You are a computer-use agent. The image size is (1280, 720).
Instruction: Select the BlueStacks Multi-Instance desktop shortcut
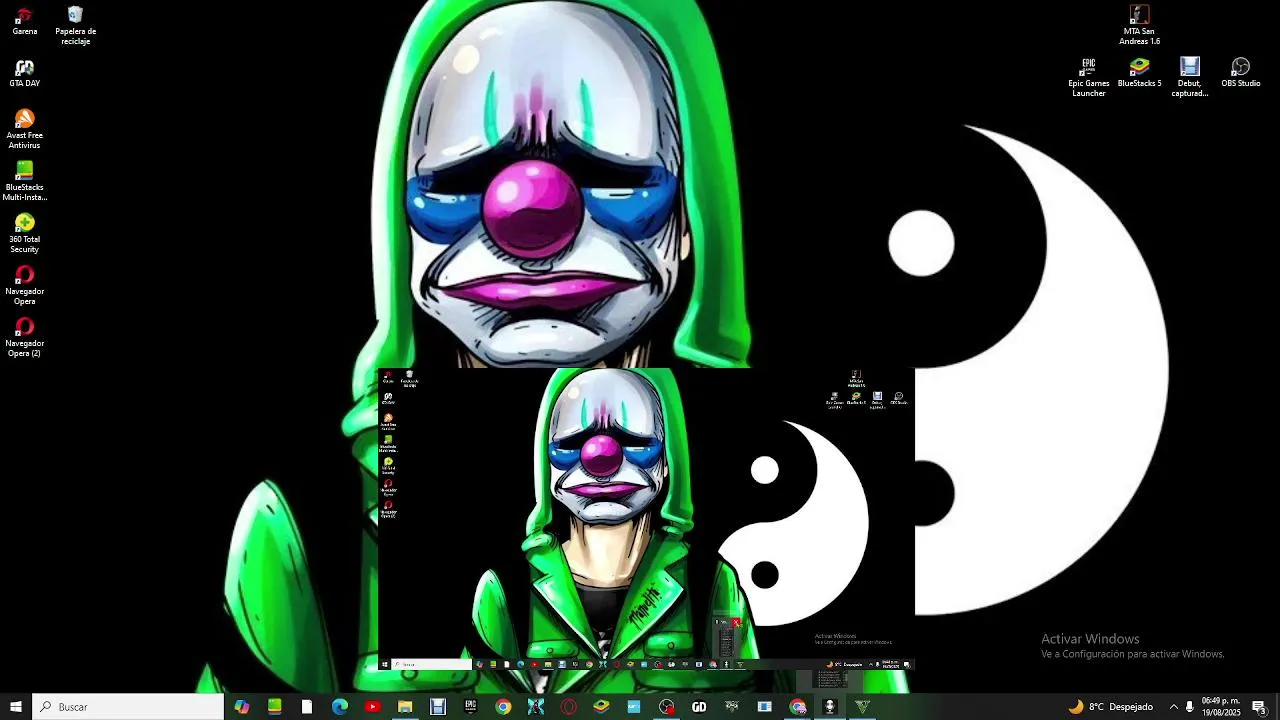pos(24,181)
